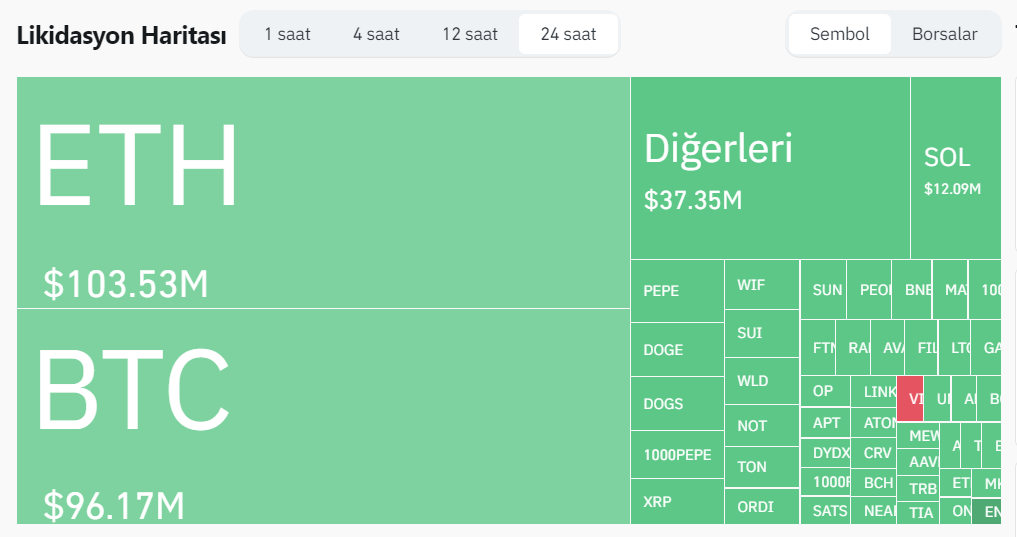The height and width of the screenshot is (537, 1017).
Task: Click the ETH liquidation tile
Action: point(323,192)
